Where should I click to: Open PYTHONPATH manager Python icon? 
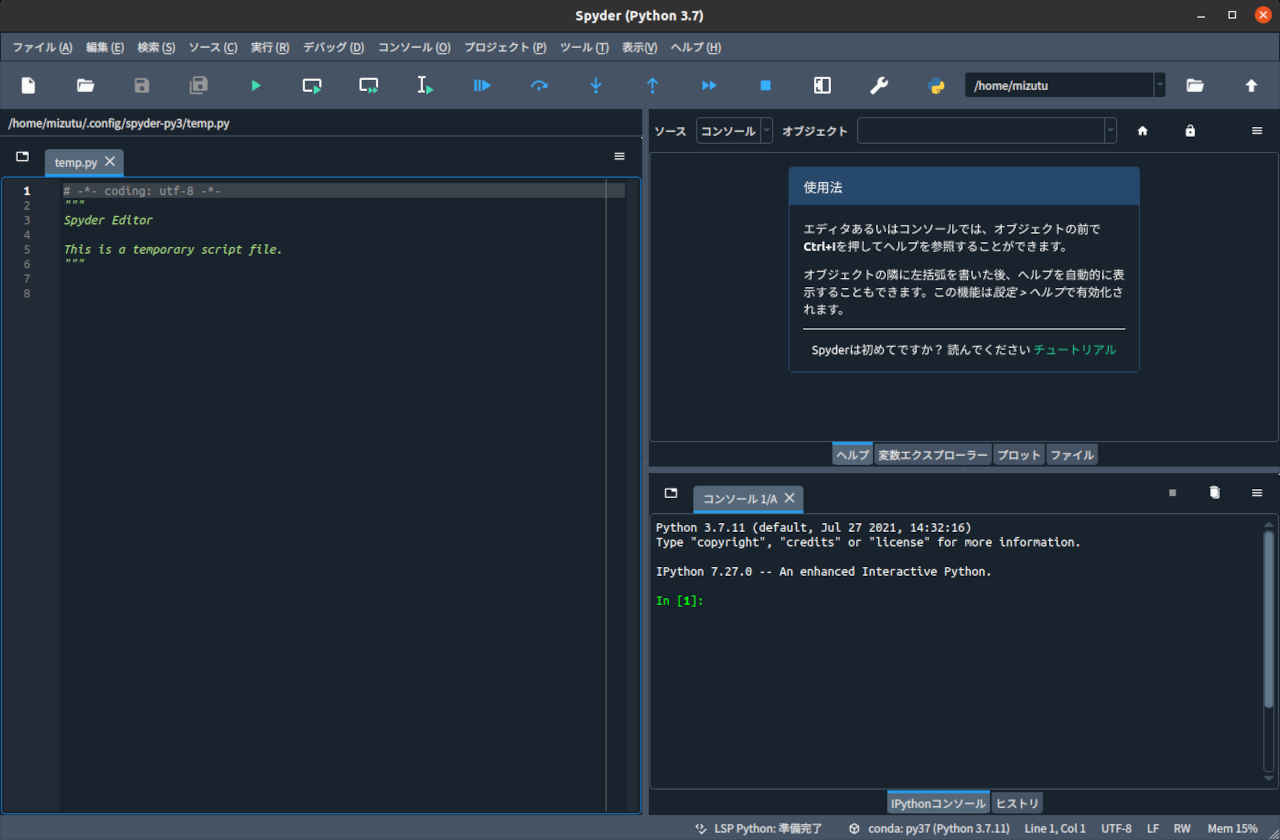936,86
